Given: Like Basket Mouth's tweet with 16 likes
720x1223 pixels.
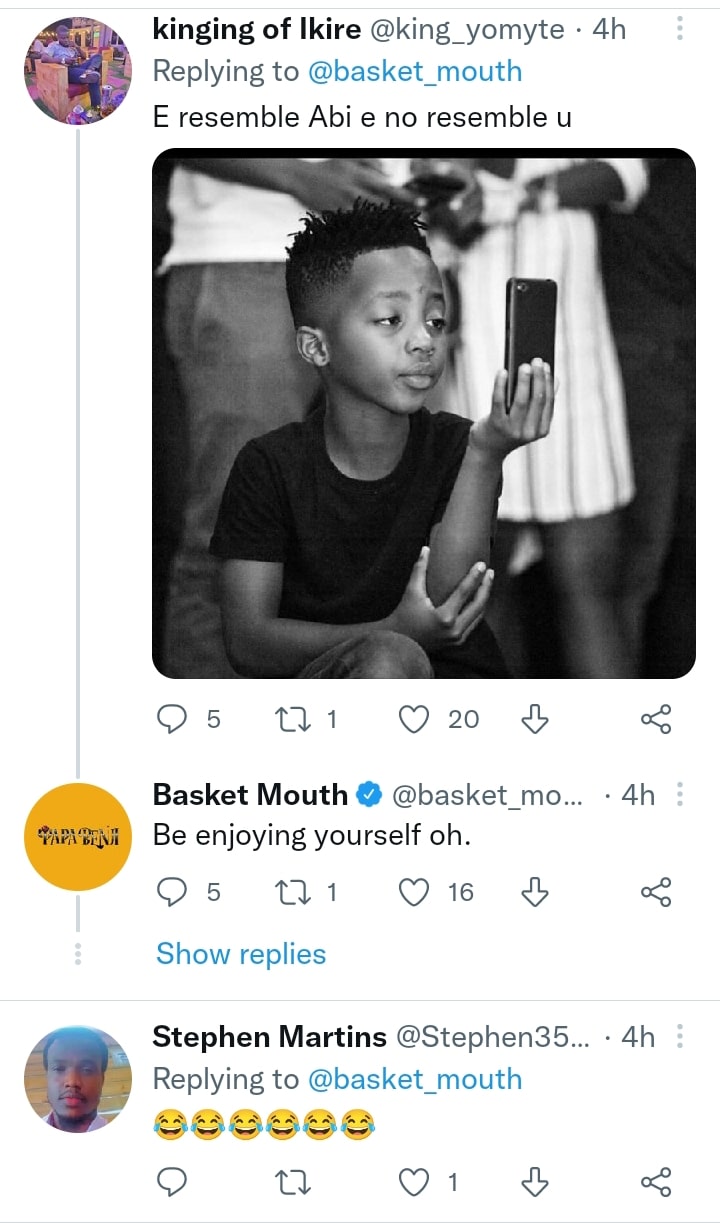Looking at the screenshot, I should [414, 891].
